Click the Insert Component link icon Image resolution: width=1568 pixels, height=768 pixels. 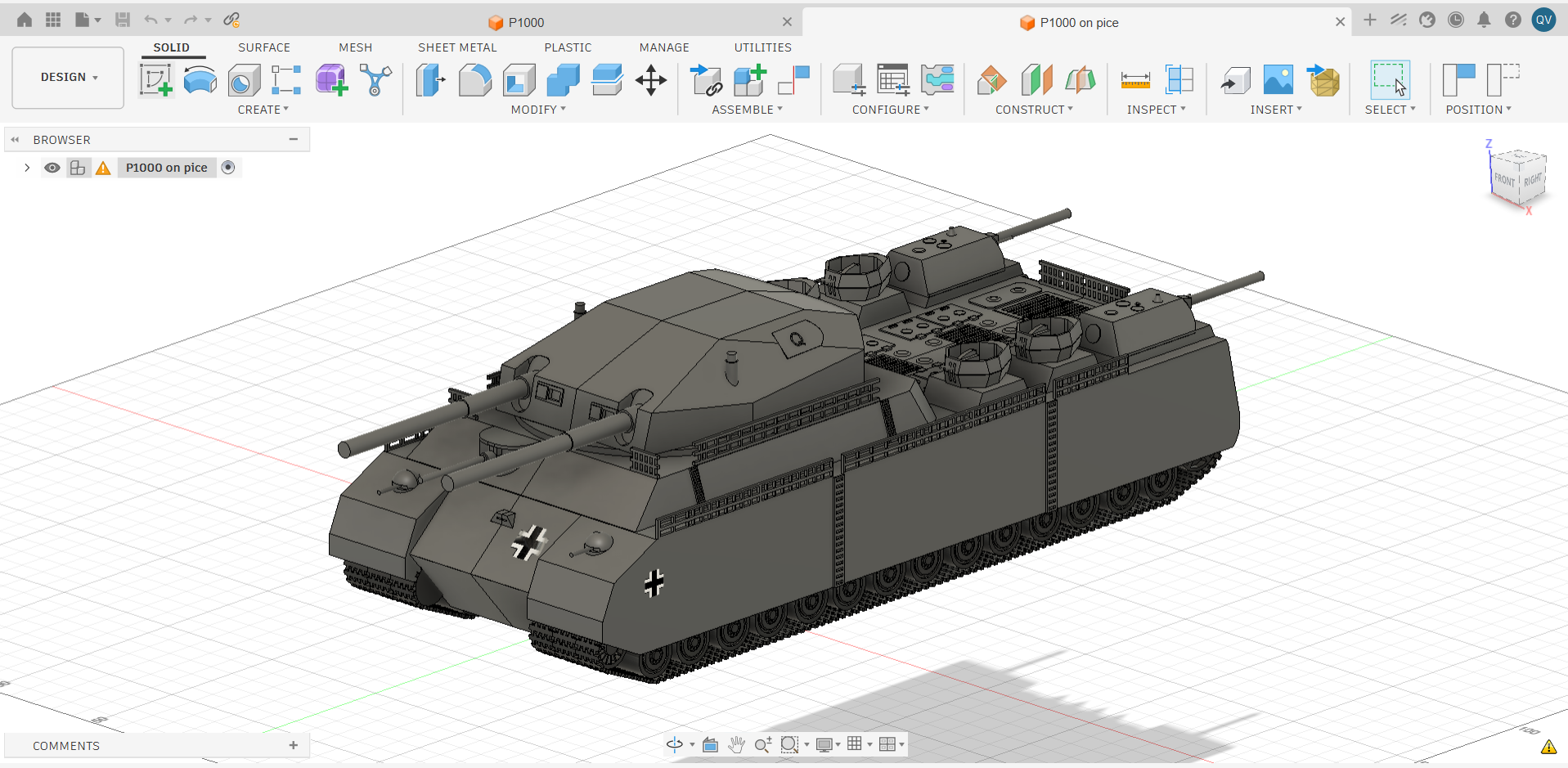[706, 80]
